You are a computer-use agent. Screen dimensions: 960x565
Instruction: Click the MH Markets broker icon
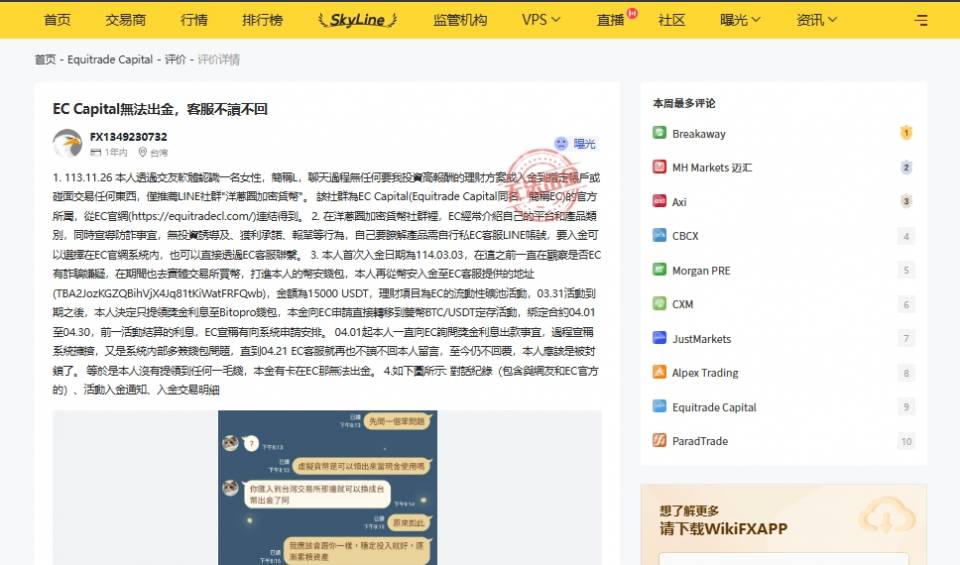659,167
